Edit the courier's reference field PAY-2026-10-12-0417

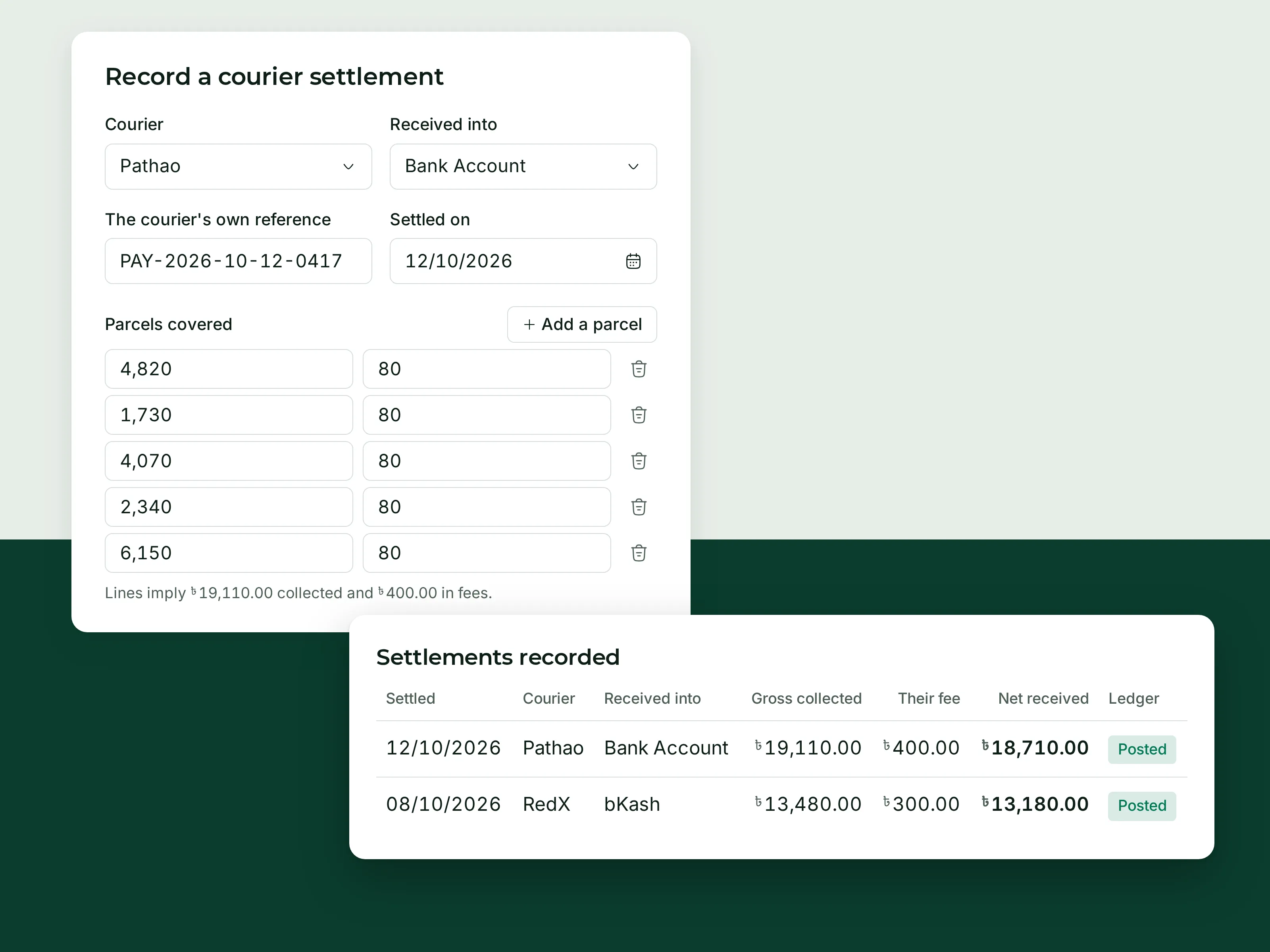click(x=238, y=261)
